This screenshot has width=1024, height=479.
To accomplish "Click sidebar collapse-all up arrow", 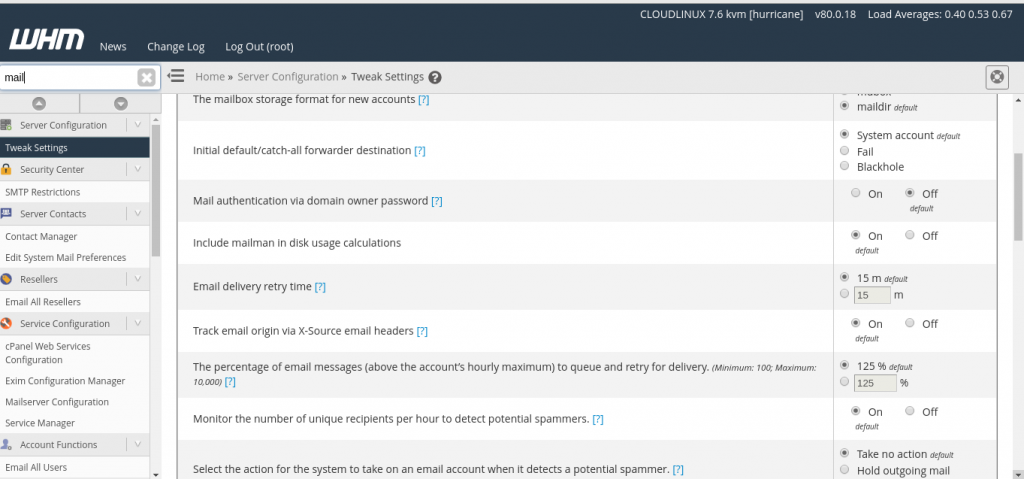I will (39, 103).
